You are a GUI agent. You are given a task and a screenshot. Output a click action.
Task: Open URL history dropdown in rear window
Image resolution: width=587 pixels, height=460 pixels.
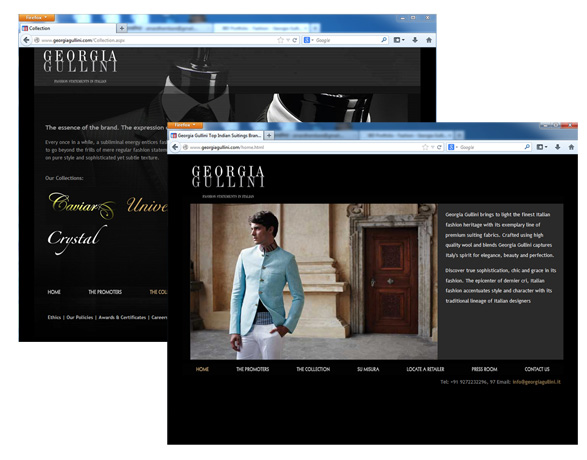click(x=288, y=40)
